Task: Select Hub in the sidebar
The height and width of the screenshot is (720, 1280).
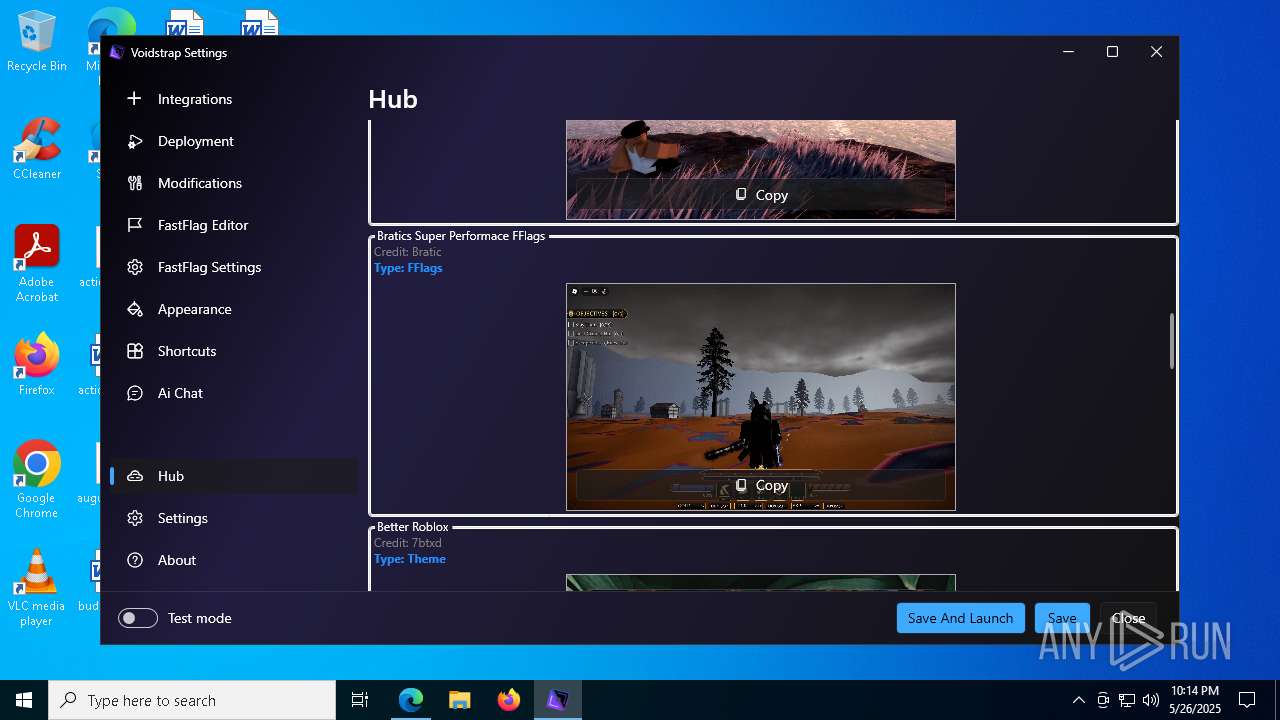Action: (234, 476)
